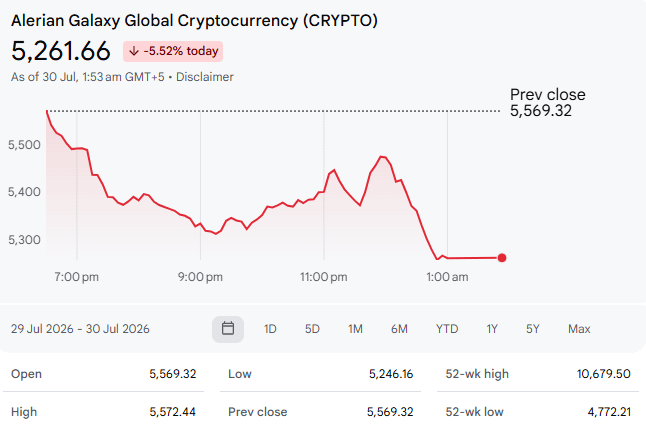Screen dimensions: 646x431
Task: Click the -5.52% today badge
Action: [173, 51]
